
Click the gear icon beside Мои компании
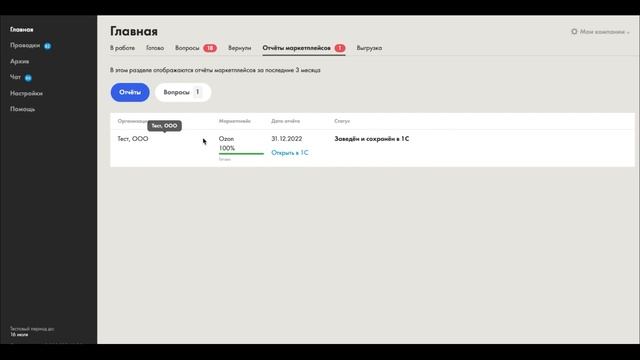[x=574, y=31]
